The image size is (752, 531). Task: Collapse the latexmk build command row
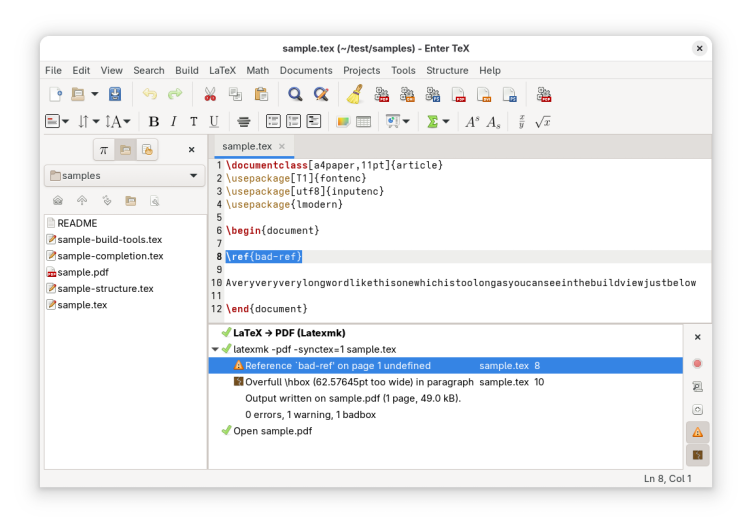coord(215,349)
